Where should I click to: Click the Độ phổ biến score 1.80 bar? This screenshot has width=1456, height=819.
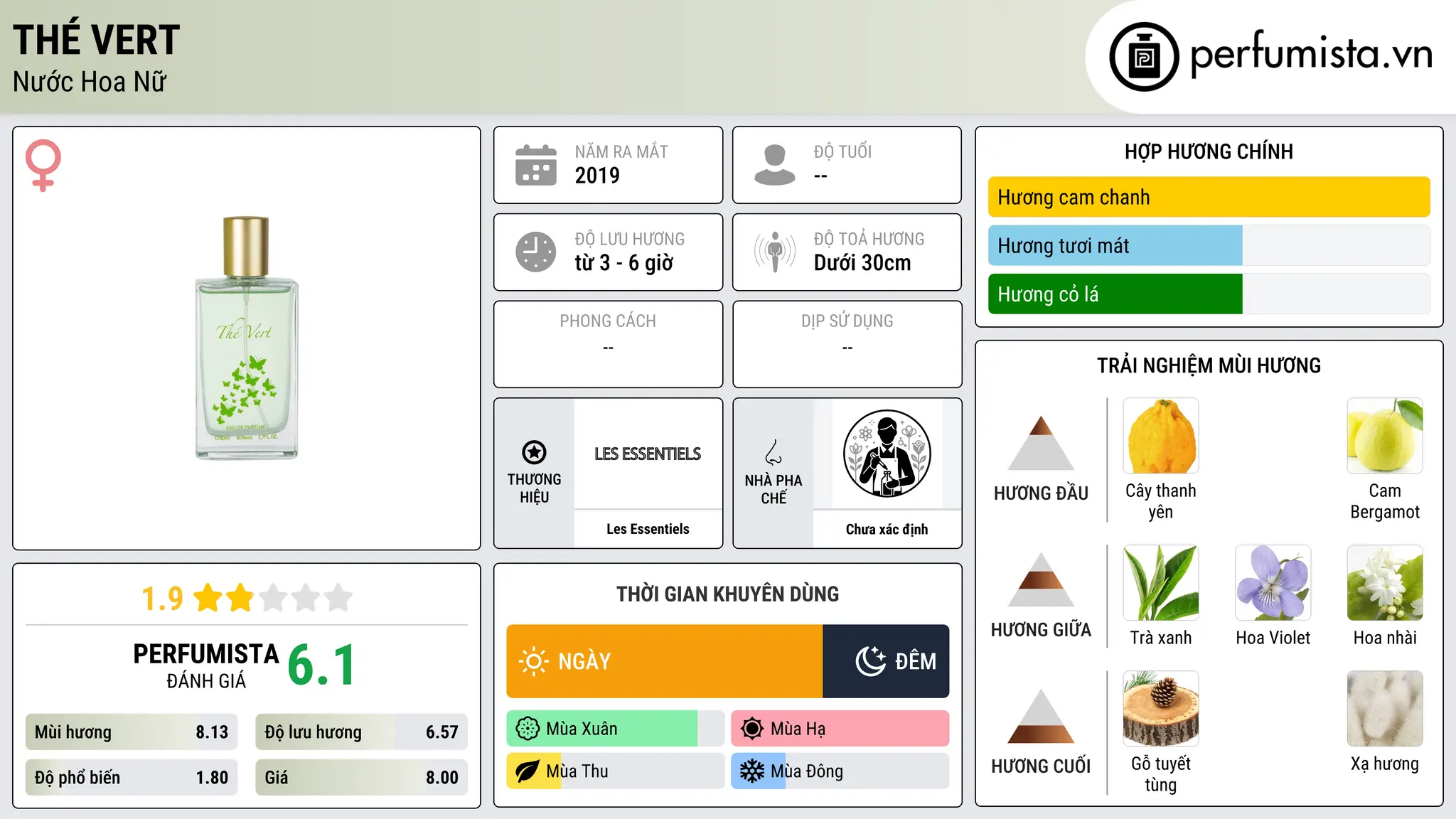pyautogui.click(x=132, y=777)
